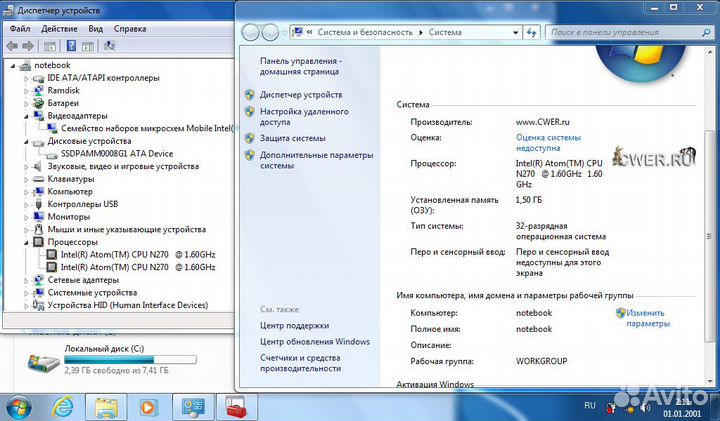Expand IDE ATA/ATAPI controllers node
Screen dimensions: 720x421
[27, 78]
